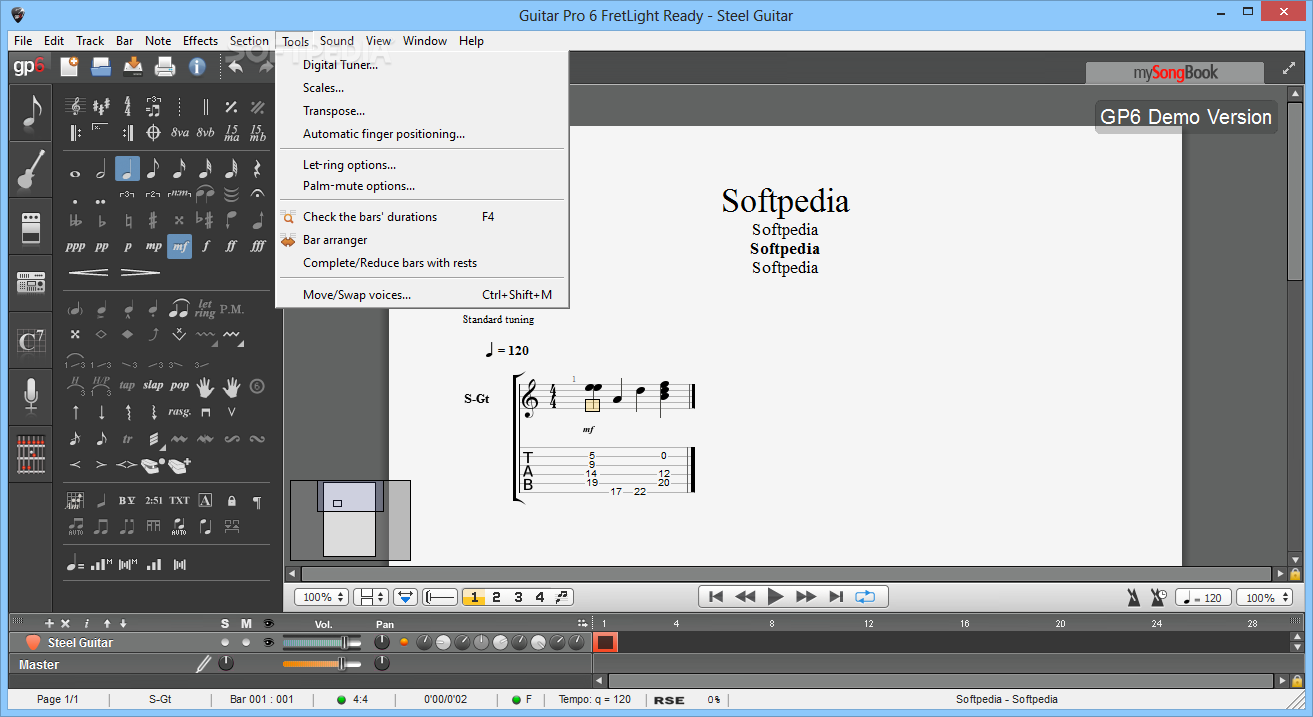Select the let ring effect

[205, 309]
